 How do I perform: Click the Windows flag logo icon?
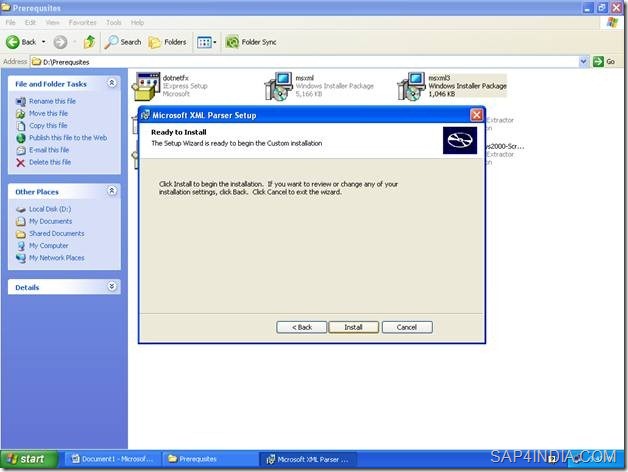point(612,22)
